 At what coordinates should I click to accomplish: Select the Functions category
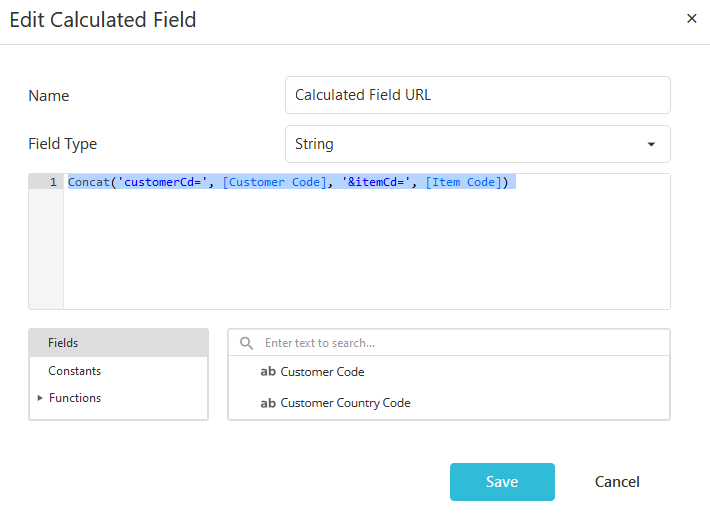point(75,398)
